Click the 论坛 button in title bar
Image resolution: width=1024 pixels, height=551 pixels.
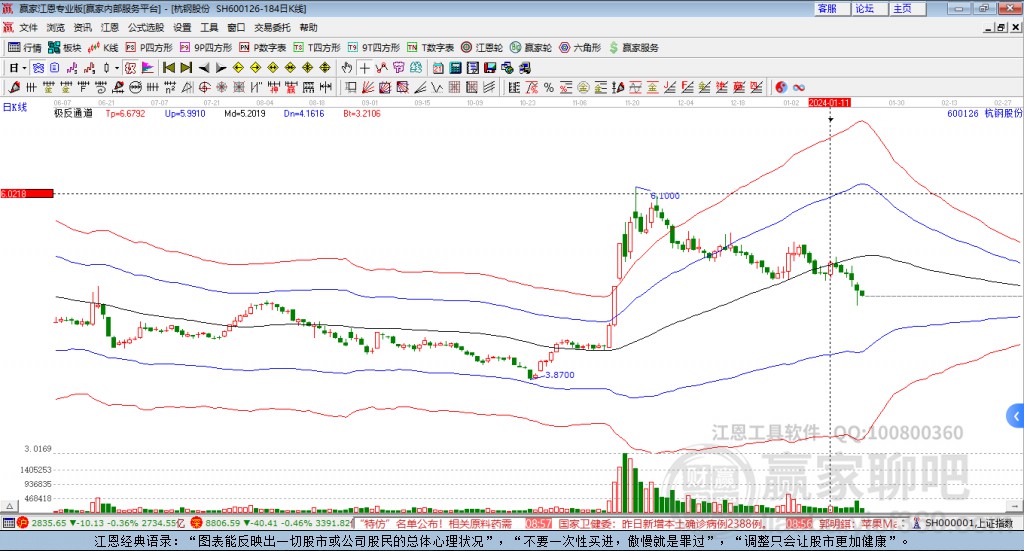click(870, 8)
